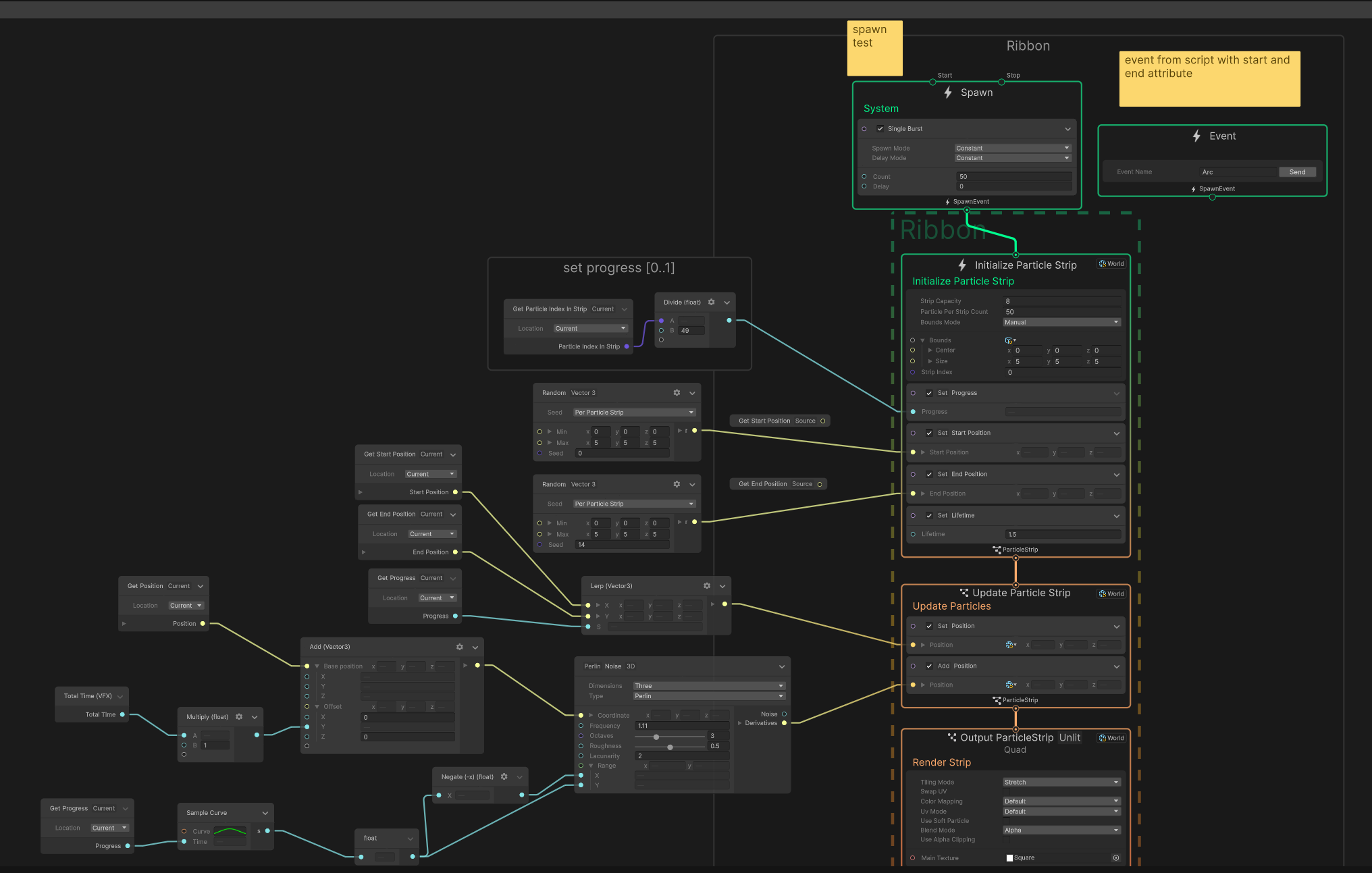Toggle the Single Burst checkbox

point(880,129)
